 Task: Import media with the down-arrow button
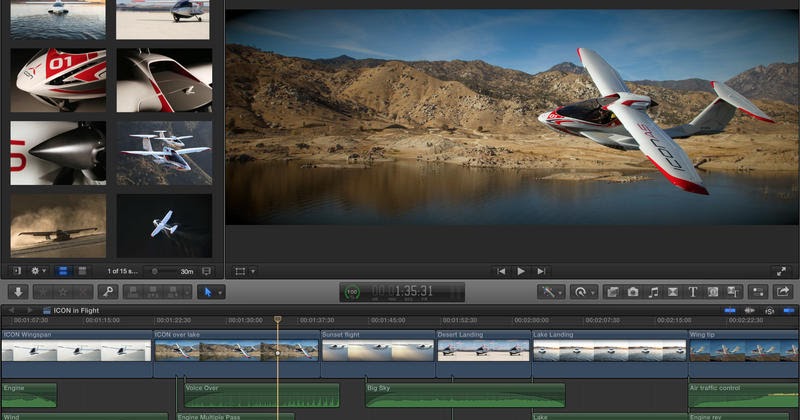pyautogui.click(x=18, y=292)
